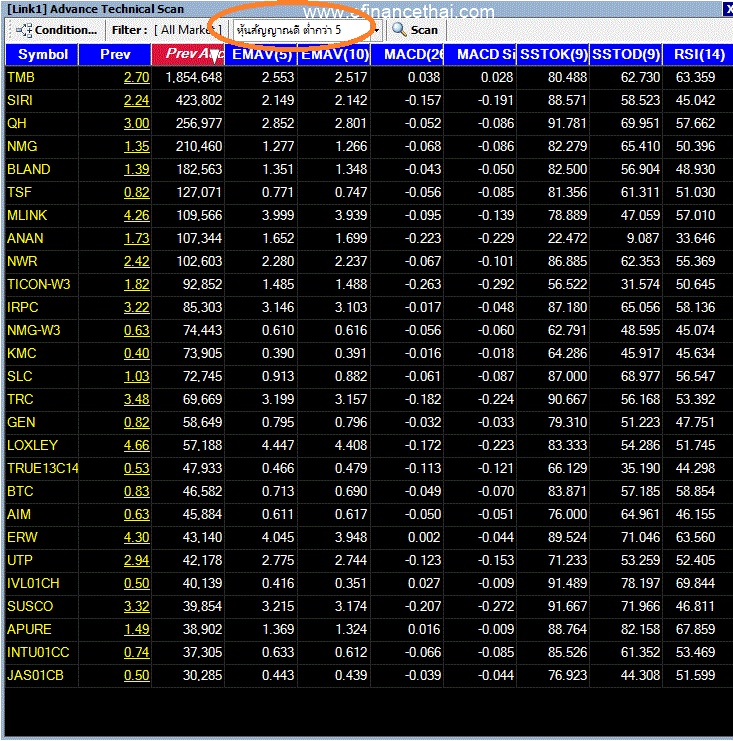The width and height of the screenshot is (733, 741).
Task: Select the INTU01CC symbol
Action: [38, 652]
